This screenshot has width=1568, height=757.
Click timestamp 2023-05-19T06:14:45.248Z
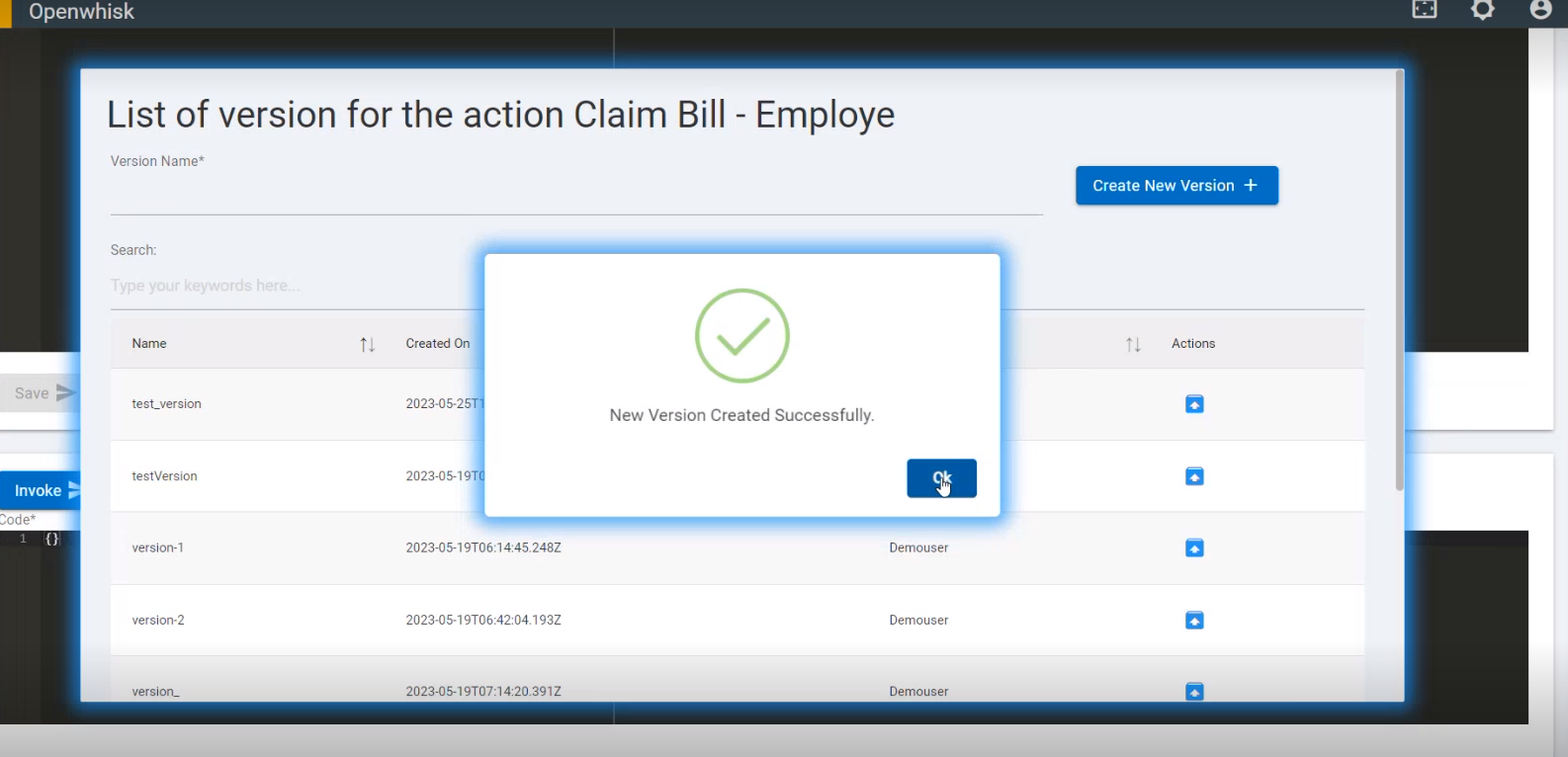click(x=483, y=547)
